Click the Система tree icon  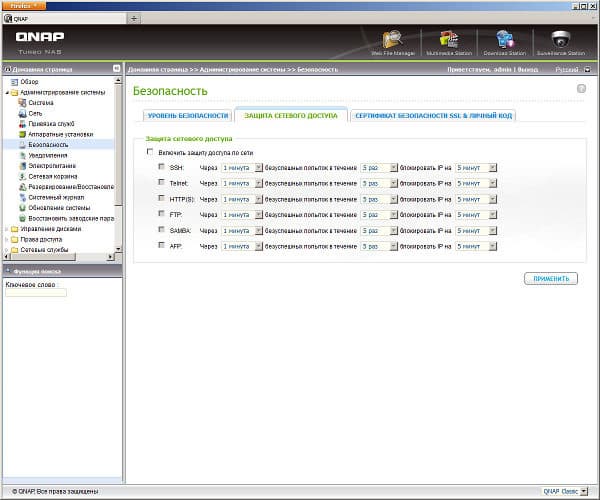point(22,103)
